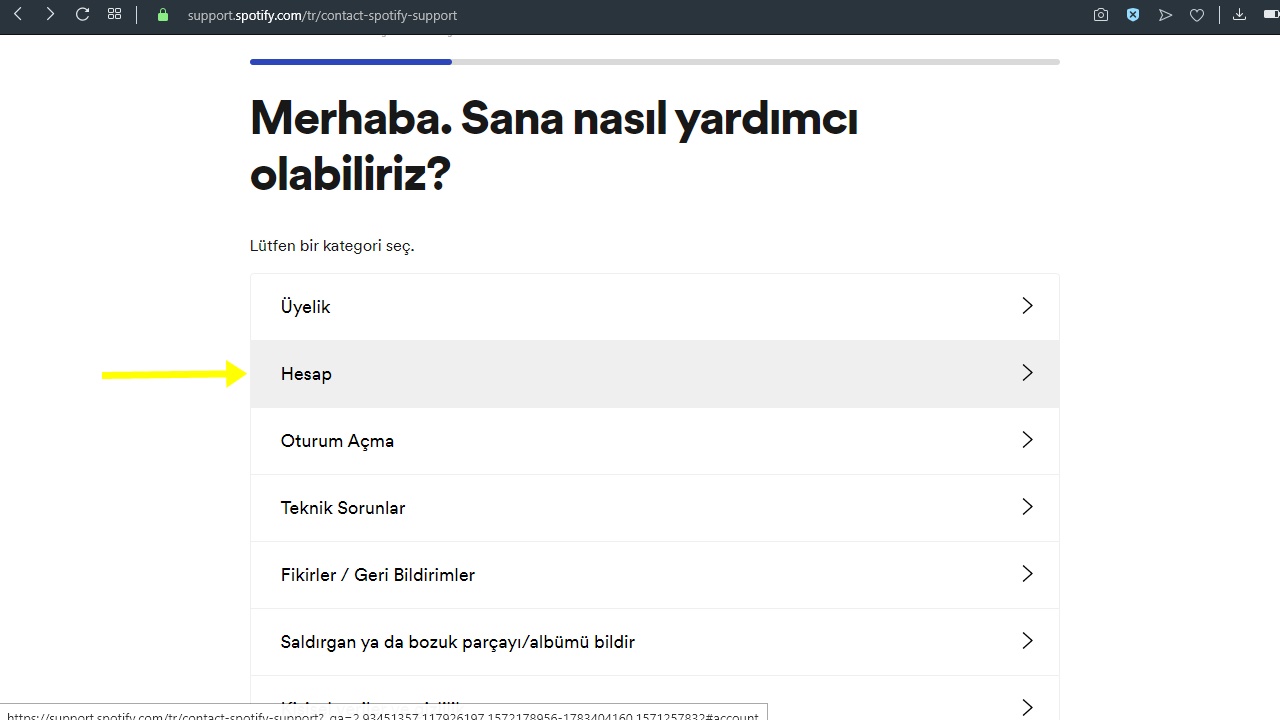Click the address bar URL

[x=322, y=15]
